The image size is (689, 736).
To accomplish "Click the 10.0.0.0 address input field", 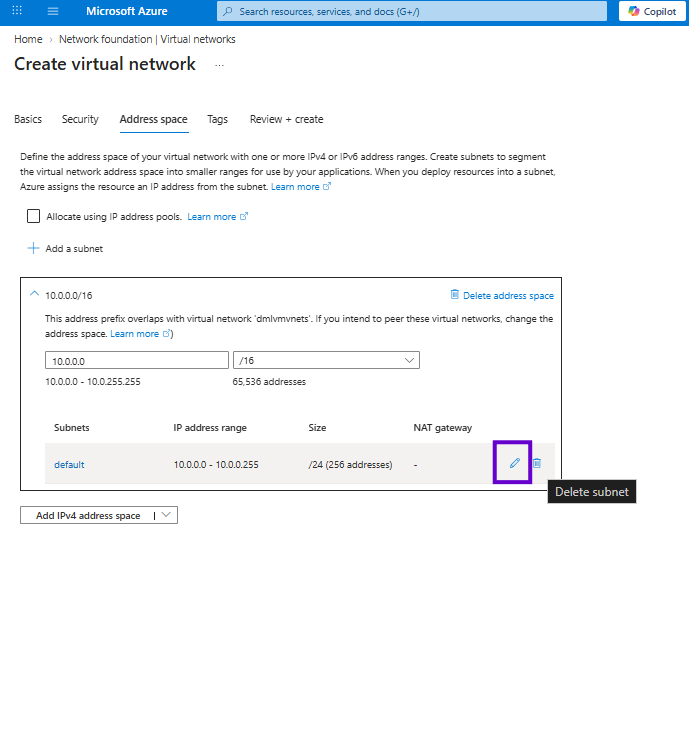I will (137, 360).
